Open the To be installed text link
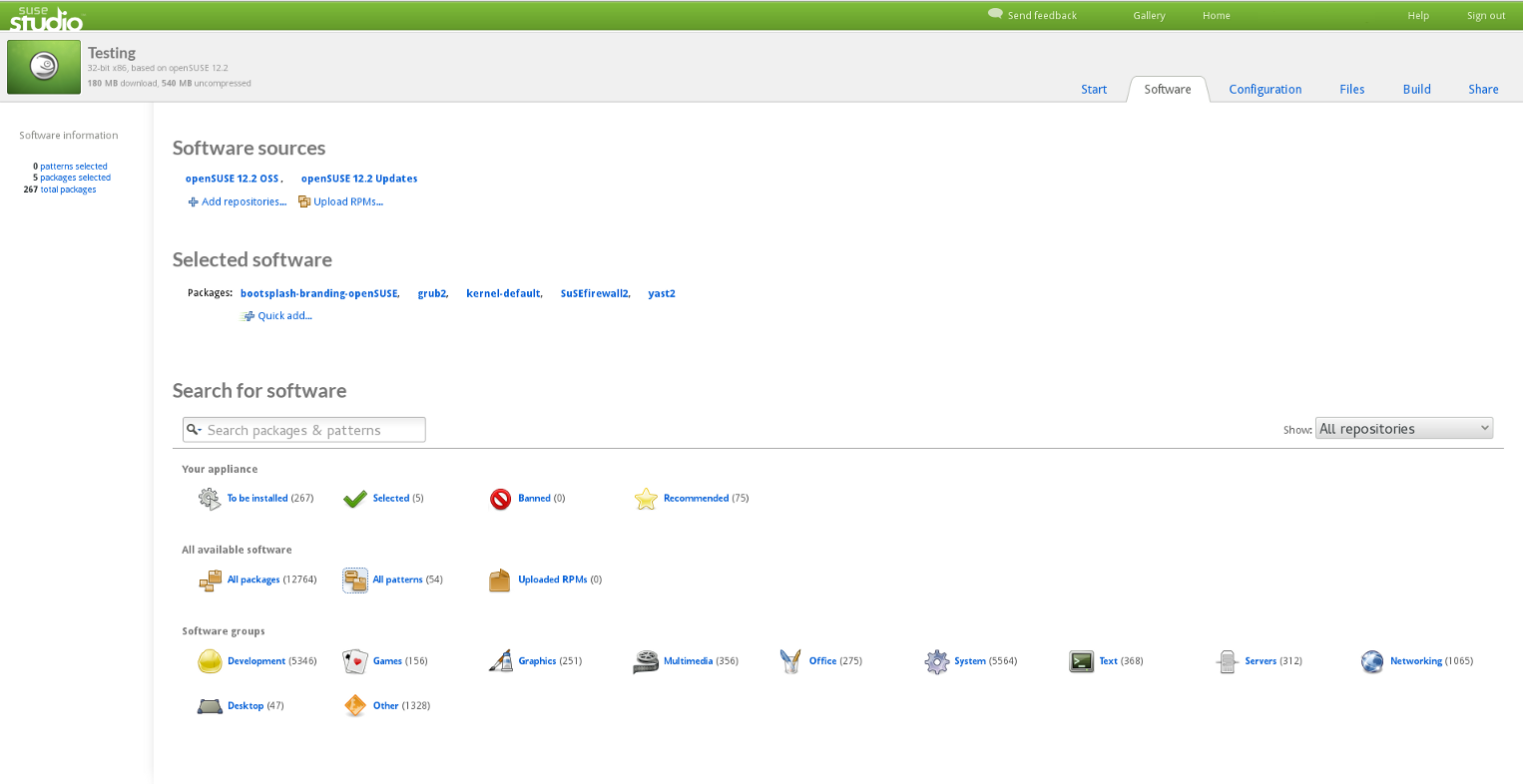This screenshot has height=784, width=1523. [257, 499]
